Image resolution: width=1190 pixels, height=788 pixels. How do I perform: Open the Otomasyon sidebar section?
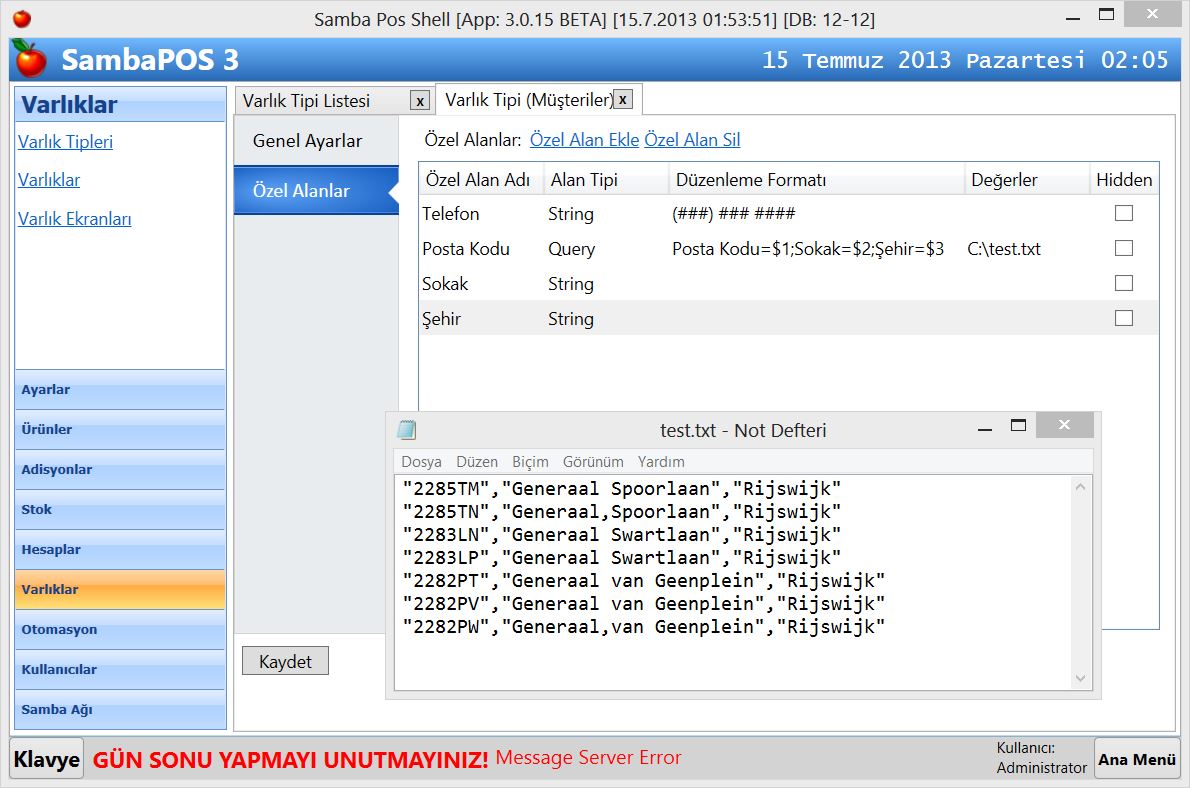click(120, 630)
